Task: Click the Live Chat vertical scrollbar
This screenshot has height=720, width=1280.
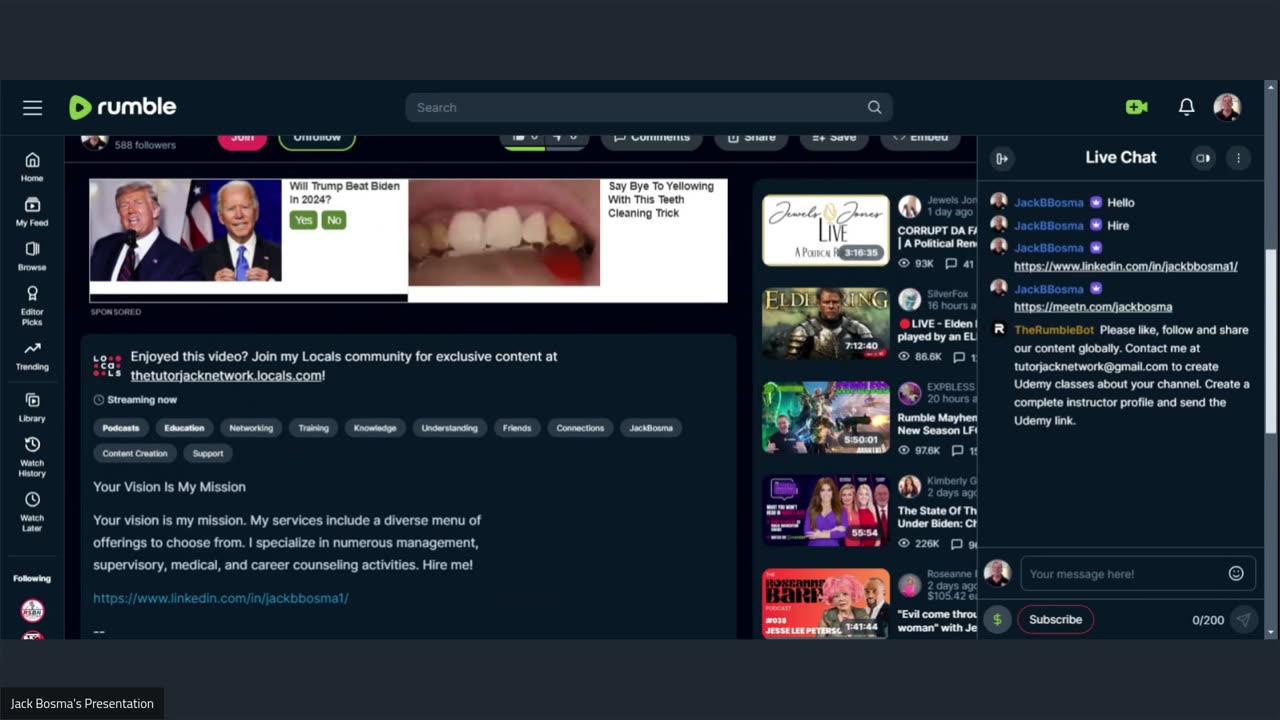Action: coord(1271,341)
